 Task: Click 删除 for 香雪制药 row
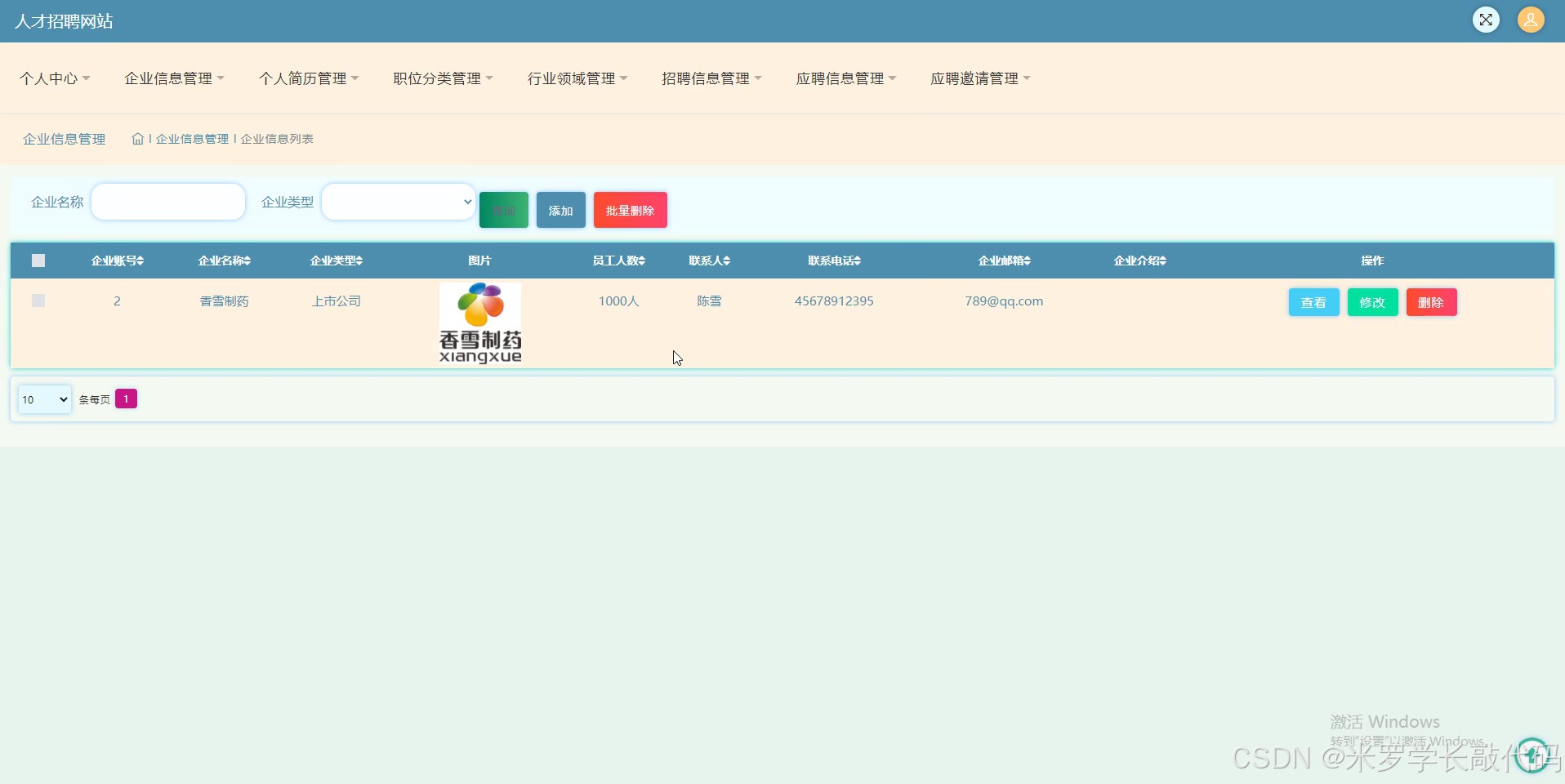(1432, 302)
